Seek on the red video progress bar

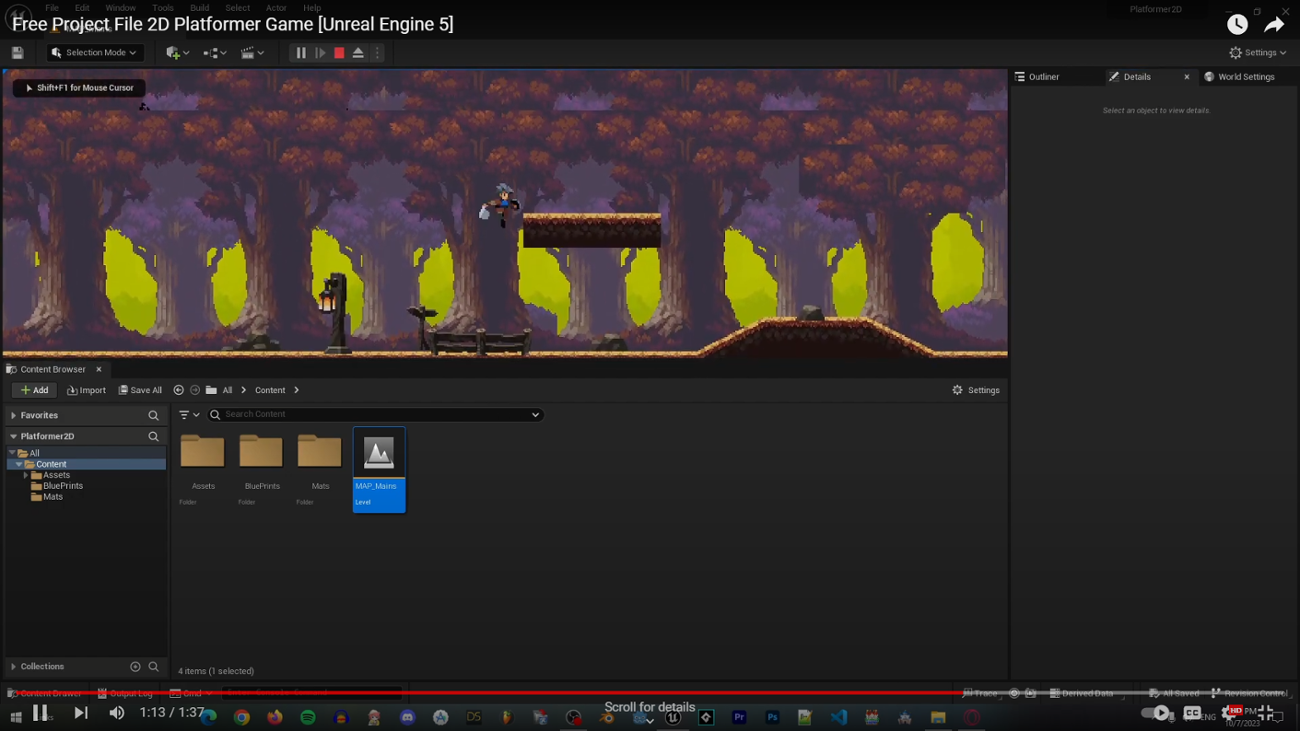coord(650,692)
